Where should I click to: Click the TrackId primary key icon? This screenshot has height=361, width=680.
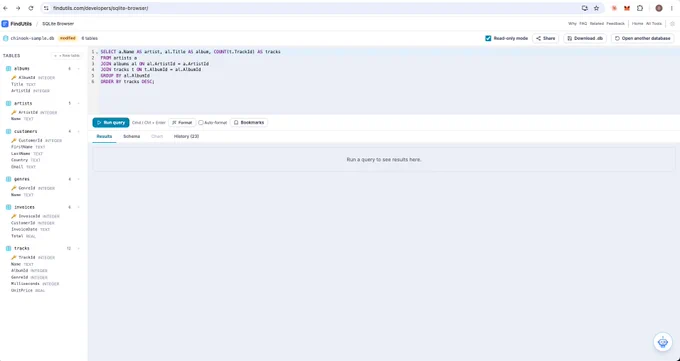[x=14, y=257]
